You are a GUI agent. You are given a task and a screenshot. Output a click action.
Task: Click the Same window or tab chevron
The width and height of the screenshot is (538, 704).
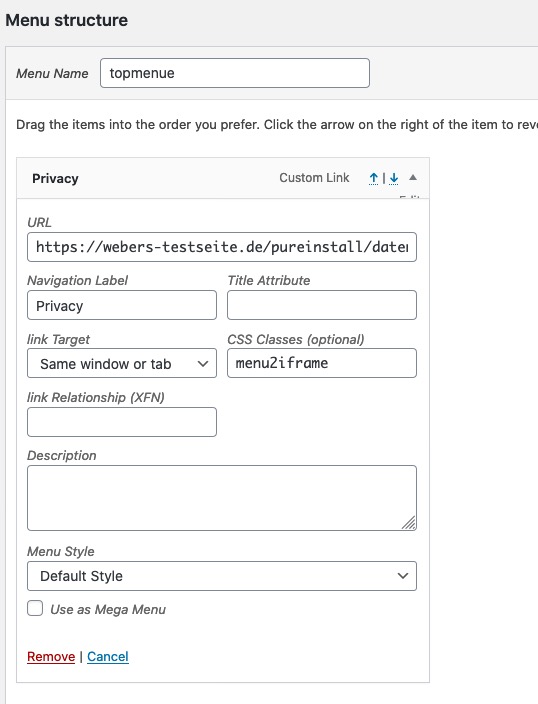pos(203,364)
